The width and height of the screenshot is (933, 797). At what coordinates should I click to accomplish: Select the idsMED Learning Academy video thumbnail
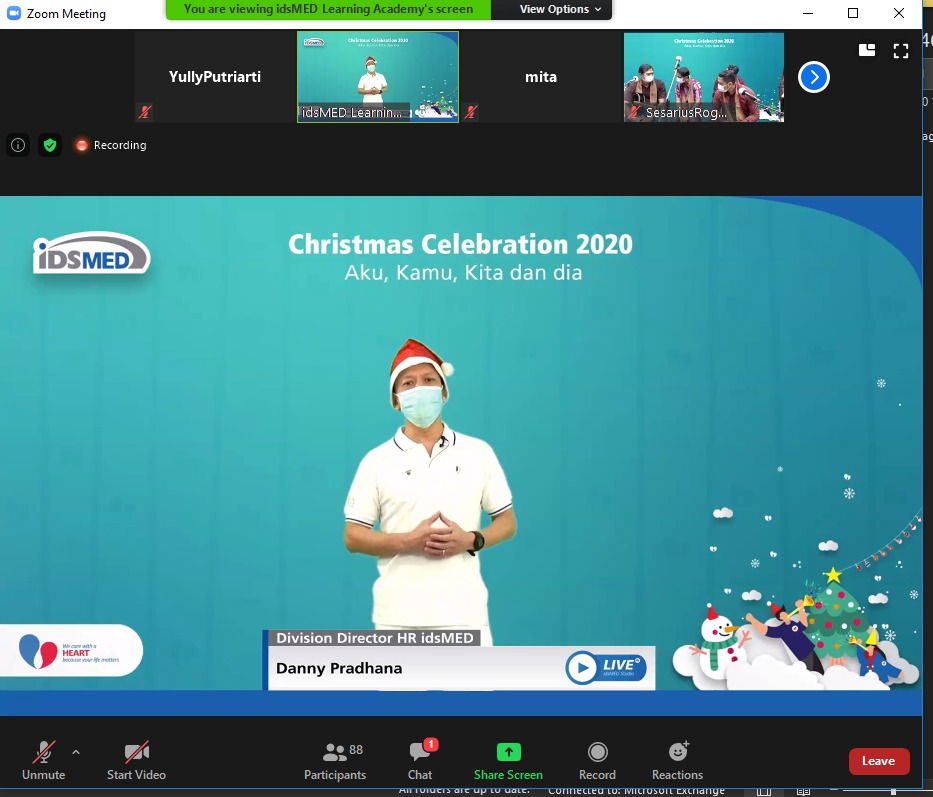(x=378, y=77)
